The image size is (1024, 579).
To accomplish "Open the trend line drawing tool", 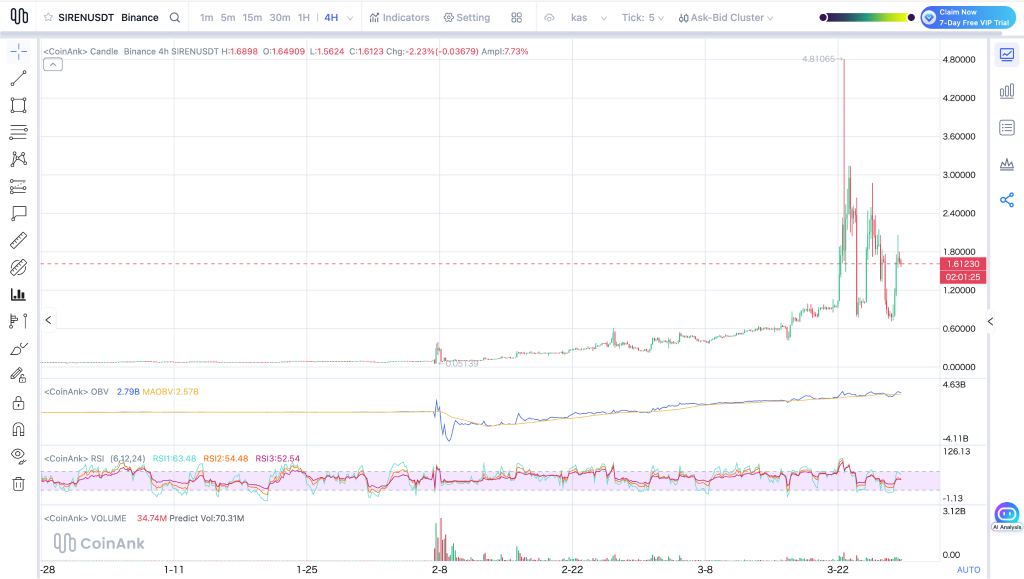I will click(16, 78).
